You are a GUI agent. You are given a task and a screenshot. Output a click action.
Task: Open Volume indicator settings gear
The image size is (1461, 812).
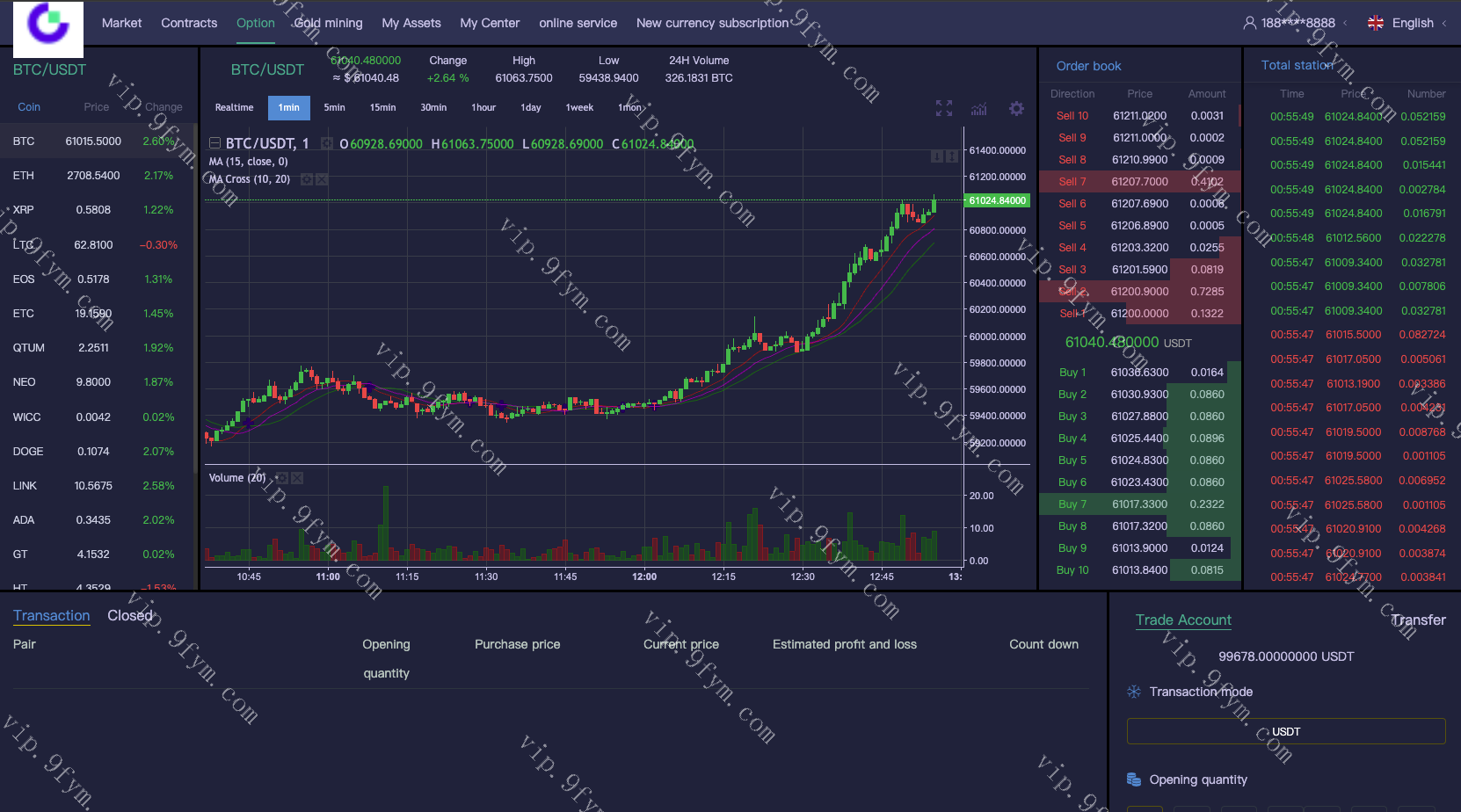pos(281,478)
